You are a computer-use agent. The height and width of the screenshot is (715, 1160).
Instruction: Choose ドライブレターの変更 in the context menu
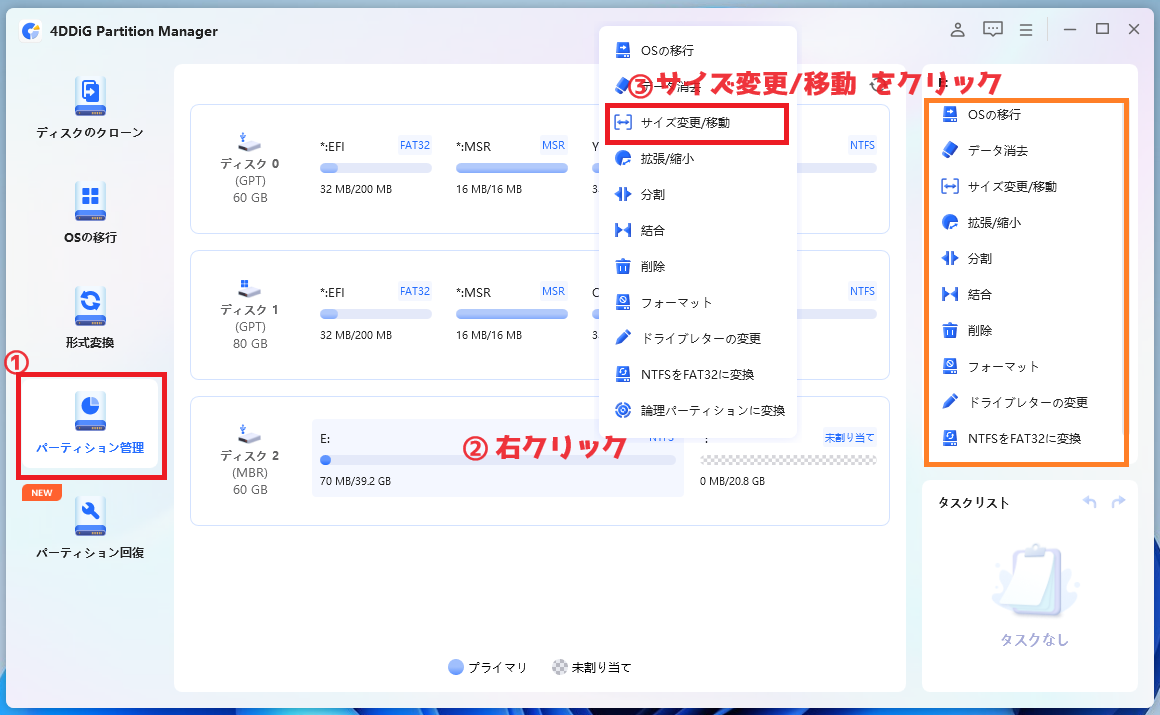(698, 338)
